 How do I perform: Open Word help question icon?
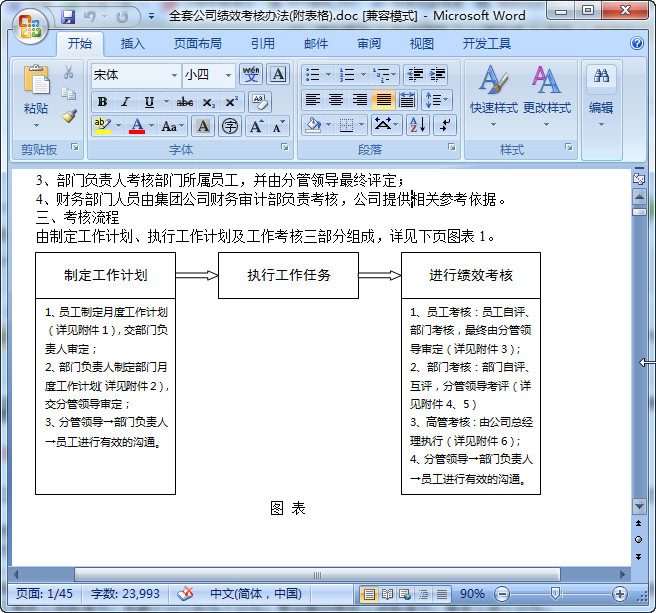636,43
